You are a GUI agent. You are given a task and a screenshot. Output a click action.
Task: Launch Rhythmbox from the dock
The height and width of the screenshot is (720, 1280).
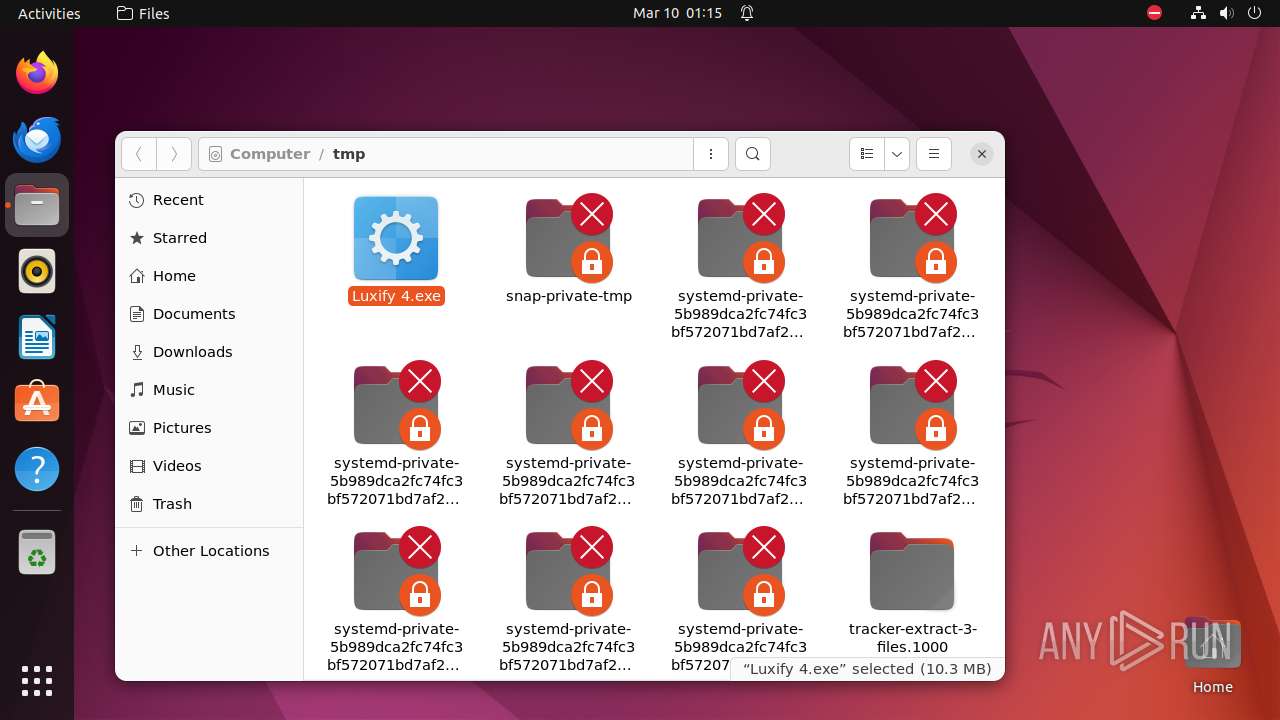point(37,271)
